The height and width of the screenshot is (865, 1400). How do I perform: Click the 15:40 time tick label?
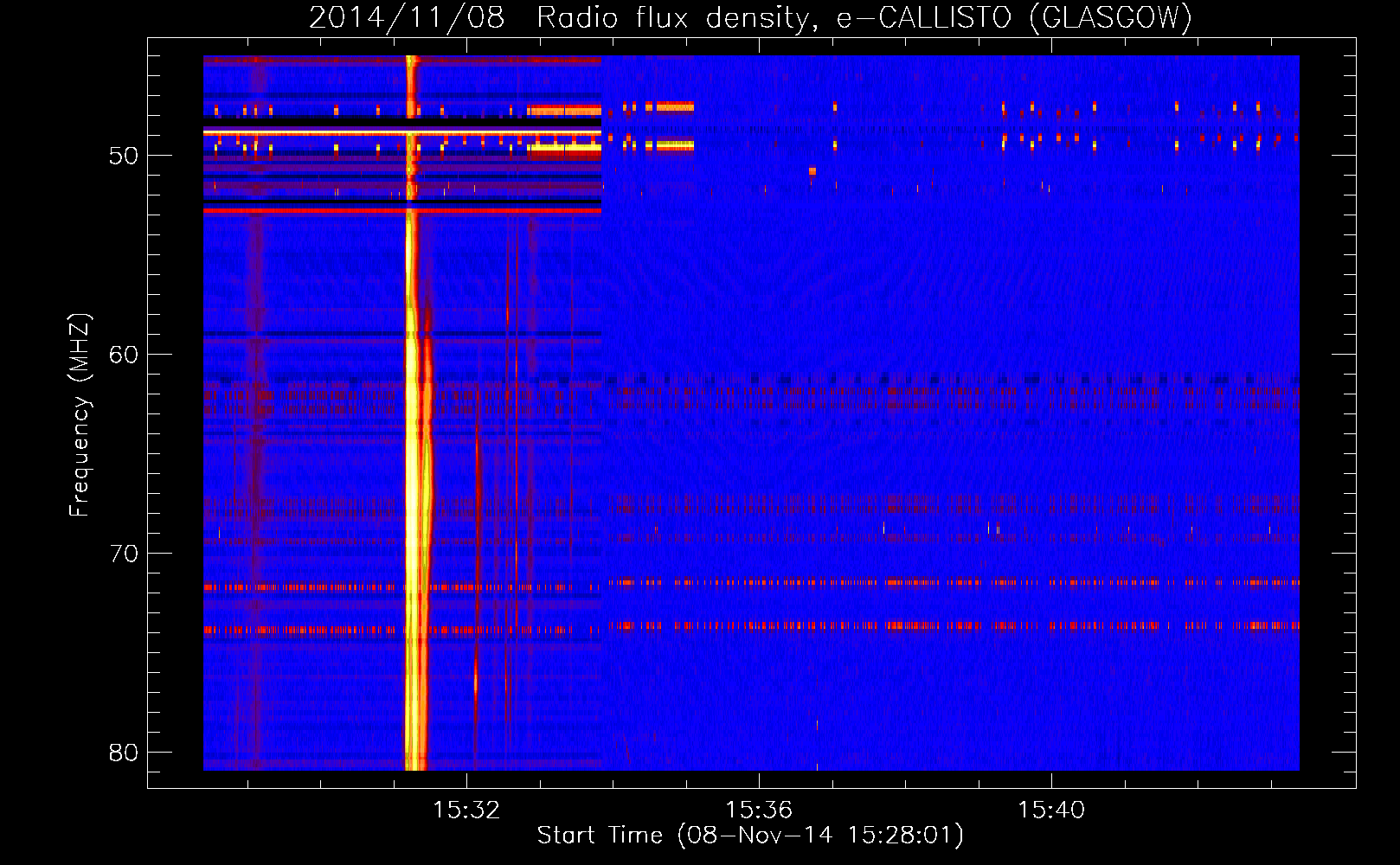pos(1051,810)
